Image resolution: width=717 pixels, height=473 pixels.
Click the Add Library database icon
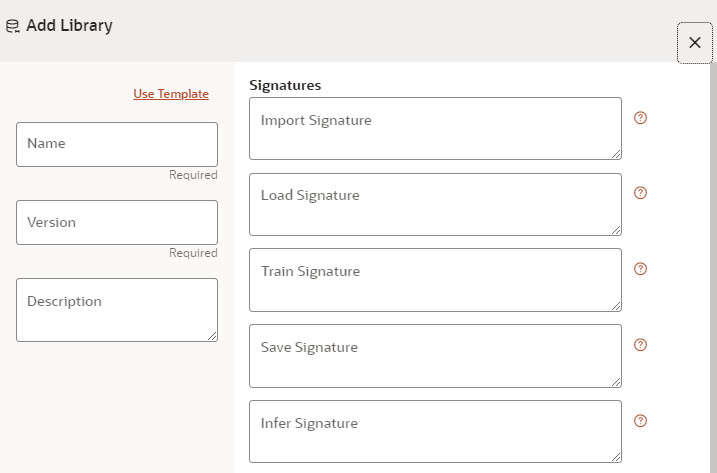pyautogui.click(x=13, y=26)
